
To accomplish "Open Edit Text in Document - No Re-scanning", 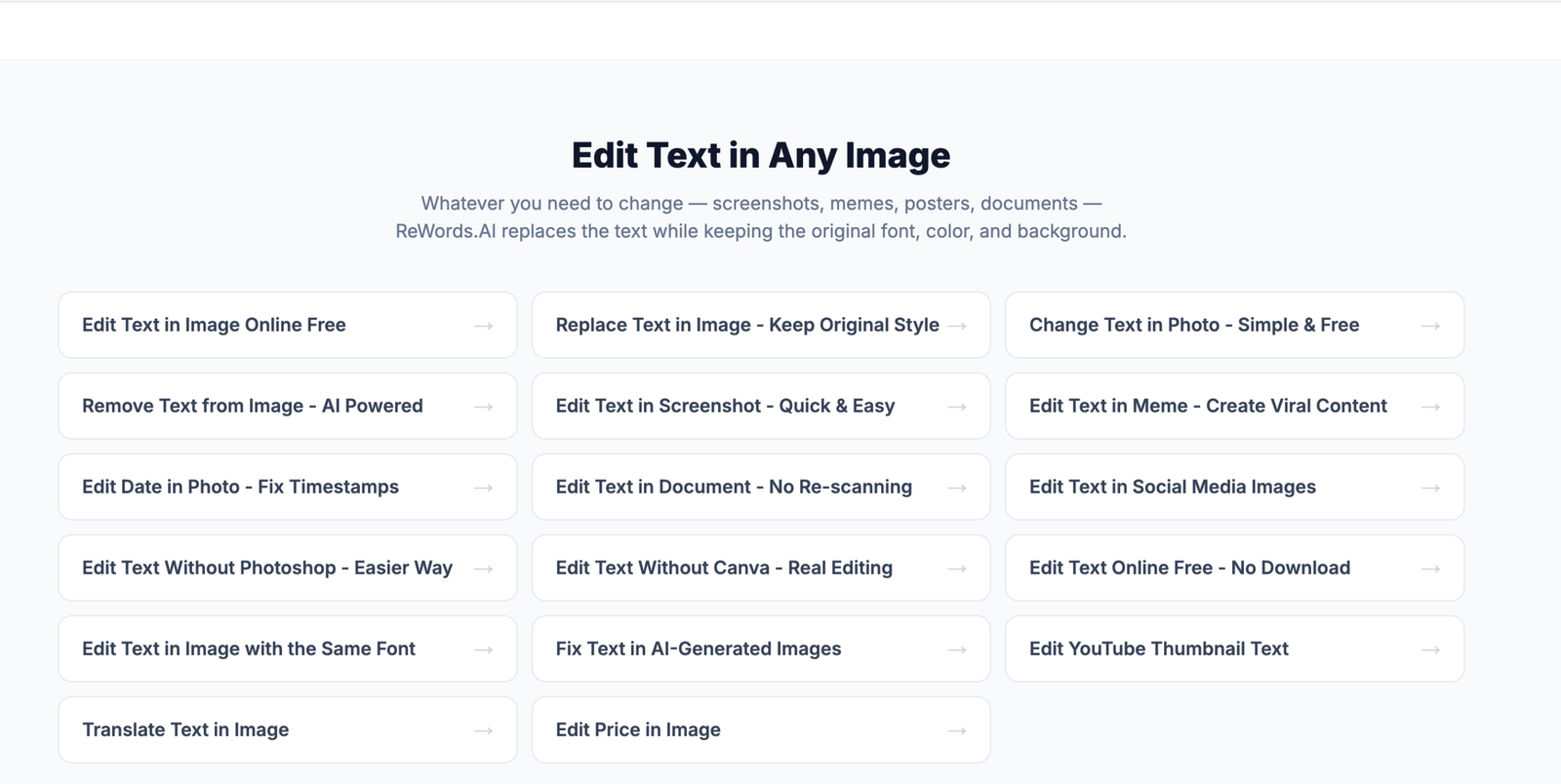I will (761, 487).
